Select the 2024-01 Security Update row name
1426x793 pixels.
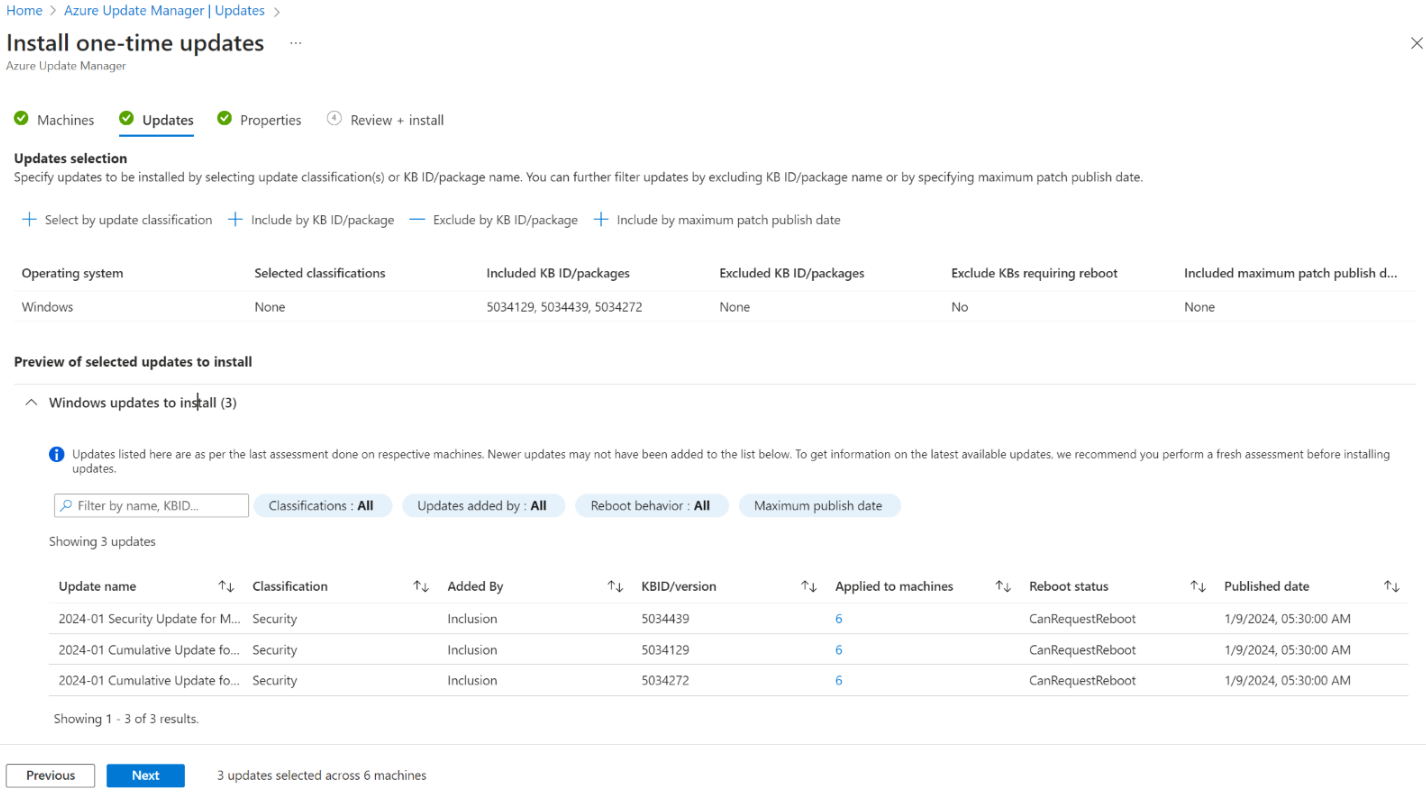coord(150,619)
